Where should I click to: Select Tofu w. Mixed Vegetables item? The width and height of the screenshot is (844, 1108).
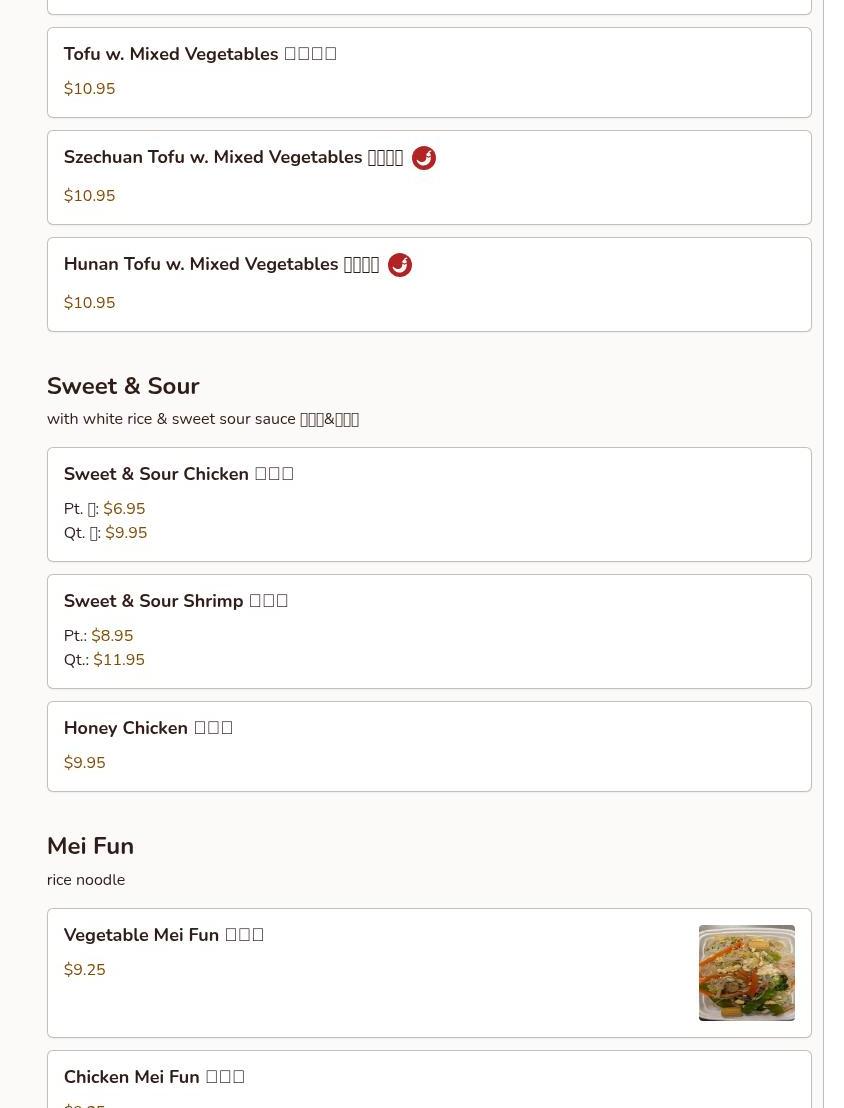click(x=429, y=73)
